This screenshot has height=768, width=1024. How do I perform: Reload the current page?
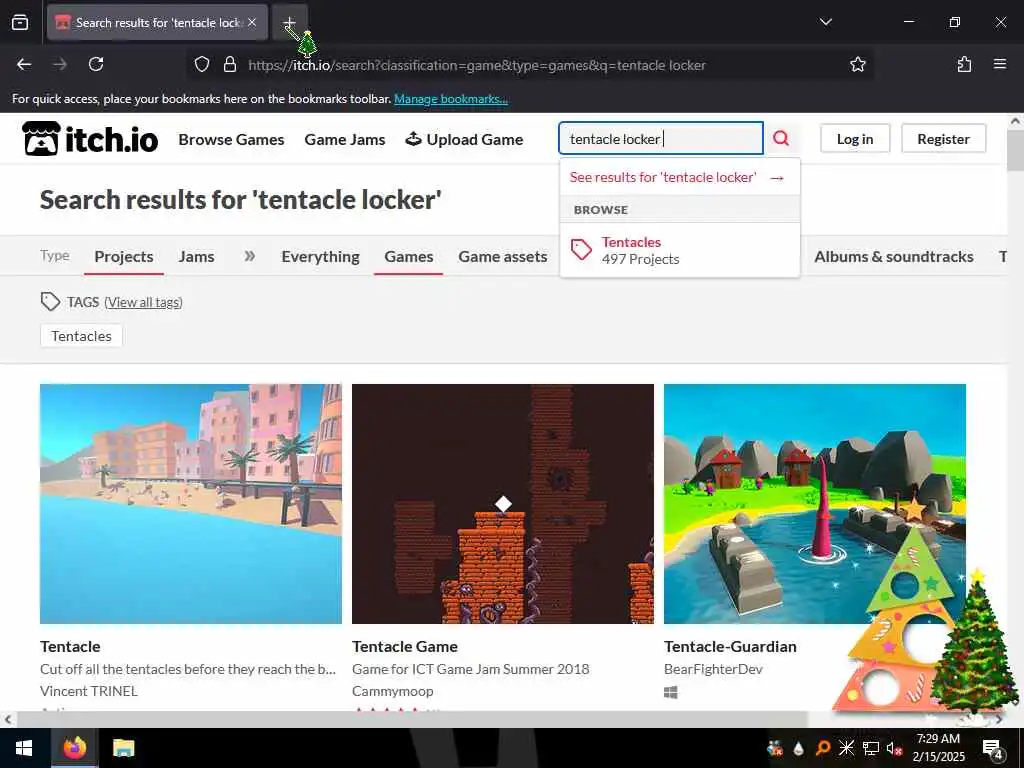pos(96,64)
